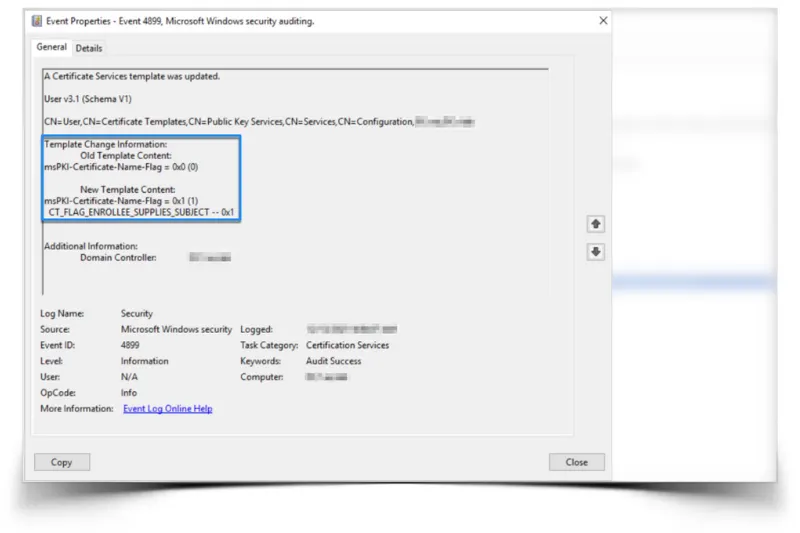Click the Log Name value 'Security'
Image resolution: width=800 pixels, height=533 pixels.
pos(137,313)
